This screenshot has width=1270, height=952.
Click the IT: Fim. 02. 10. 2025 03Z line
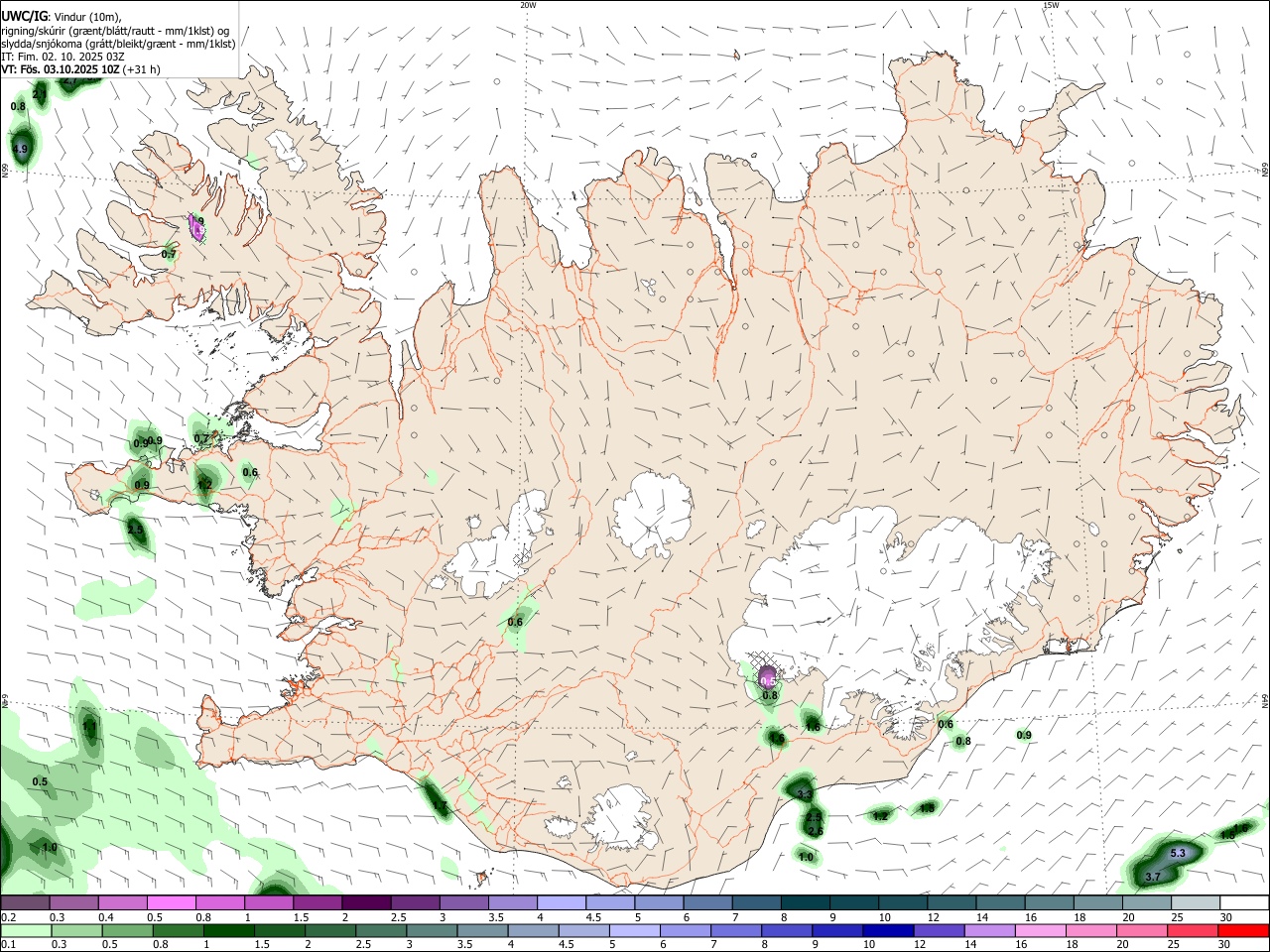[x=63, y=57]
